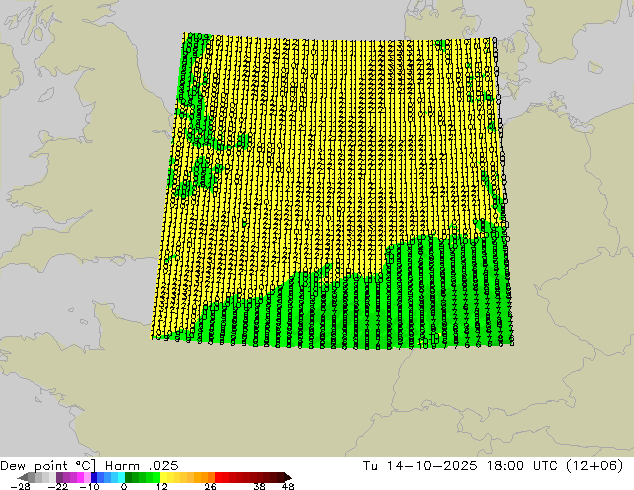Click the '48' legend label
This screenshot has height=490, width=634.
(288, 486)
